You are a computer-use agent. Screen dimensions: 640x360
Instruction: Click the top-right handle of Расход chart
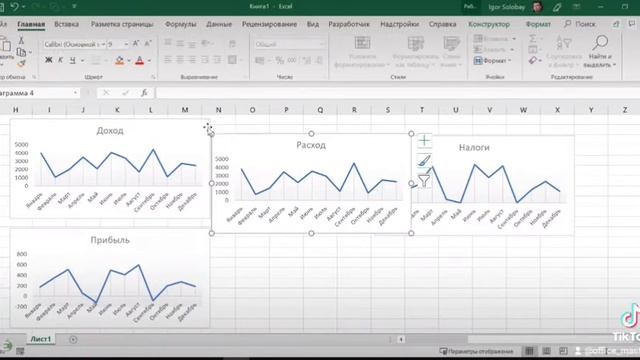[x=411, y=133]
